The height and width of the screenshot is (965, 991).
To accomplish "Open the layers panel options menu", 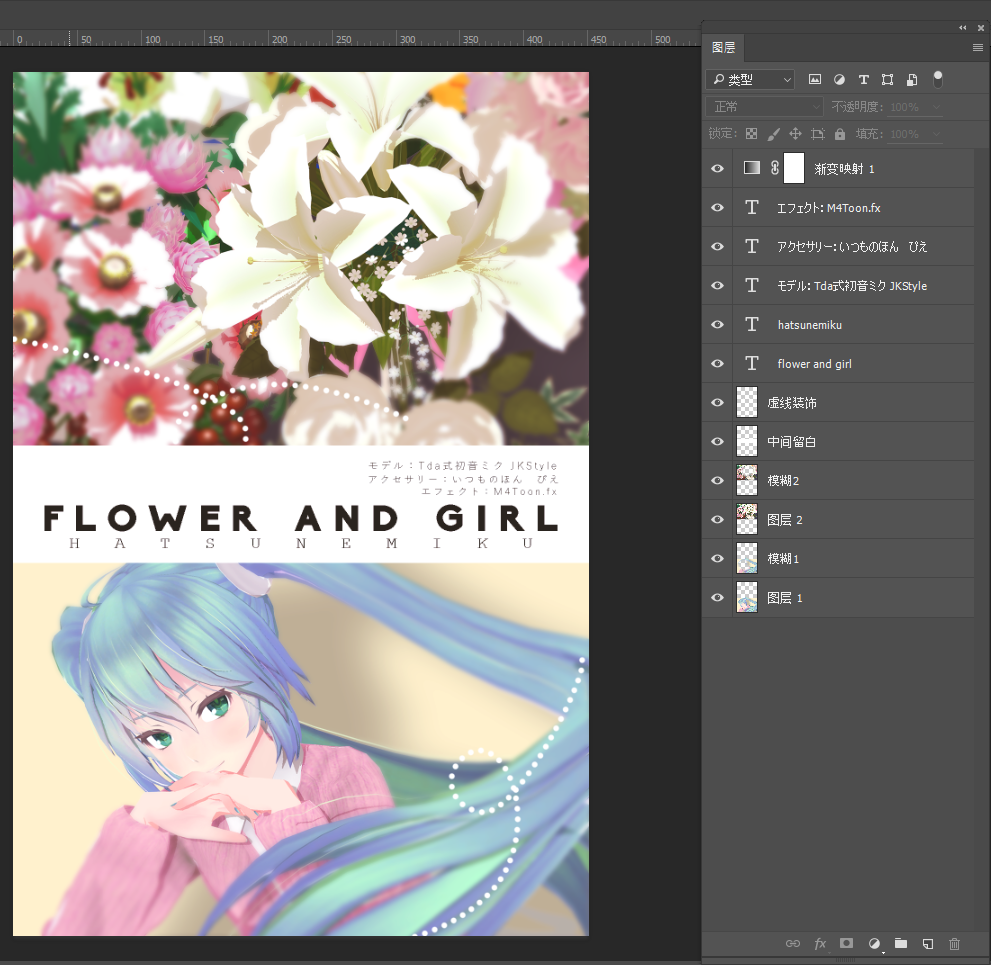I will coord(977,47).
